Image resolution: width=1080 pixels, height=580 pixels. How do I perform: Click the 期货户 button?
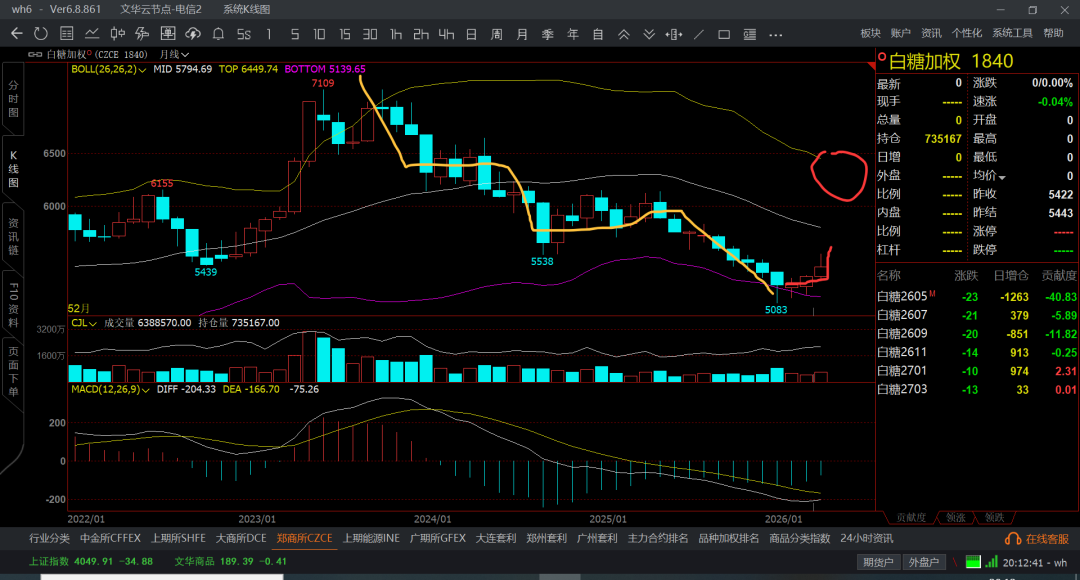click(880, 562)
